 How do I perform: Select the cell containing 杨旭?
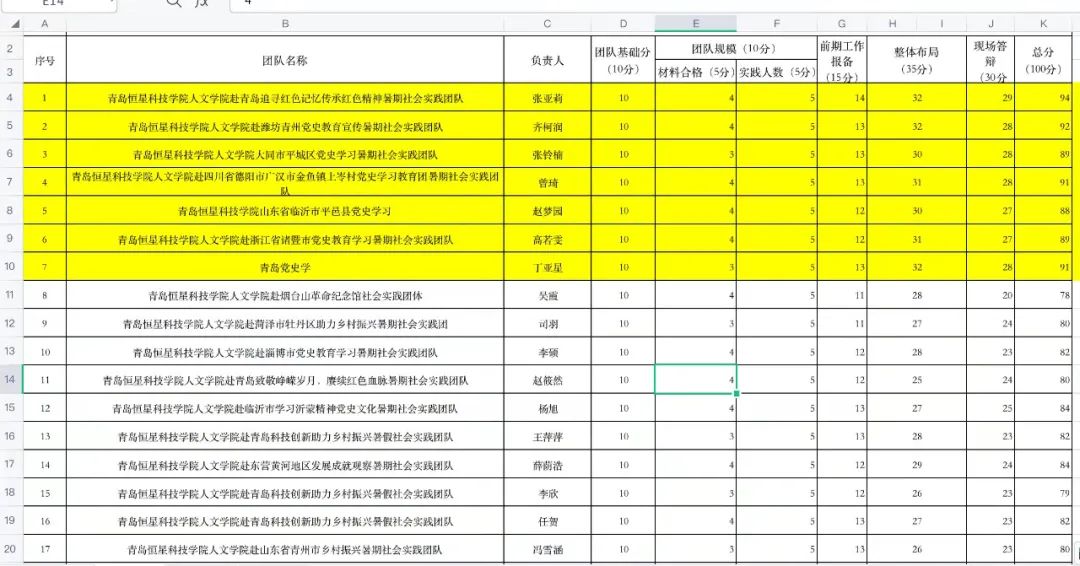[547, 408]
